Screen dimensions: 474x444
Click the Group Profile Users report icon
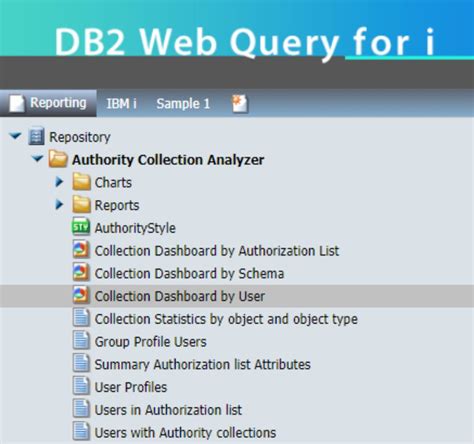click(x=81, y=341)
